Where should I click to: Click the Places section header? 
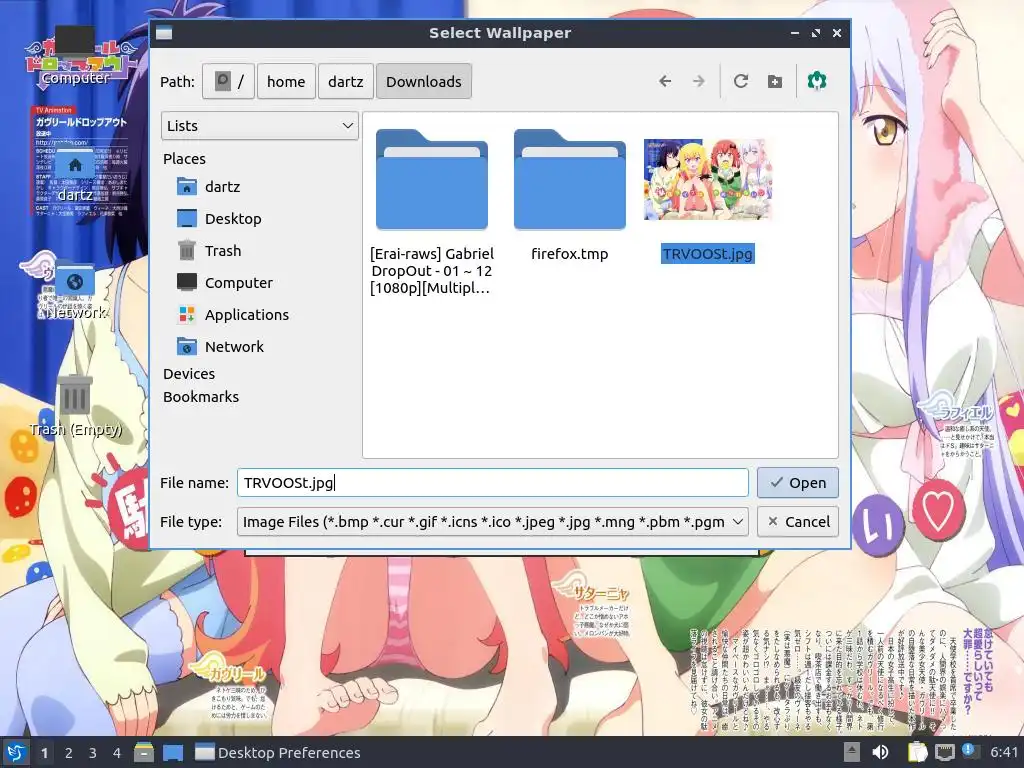click(184, 159)
